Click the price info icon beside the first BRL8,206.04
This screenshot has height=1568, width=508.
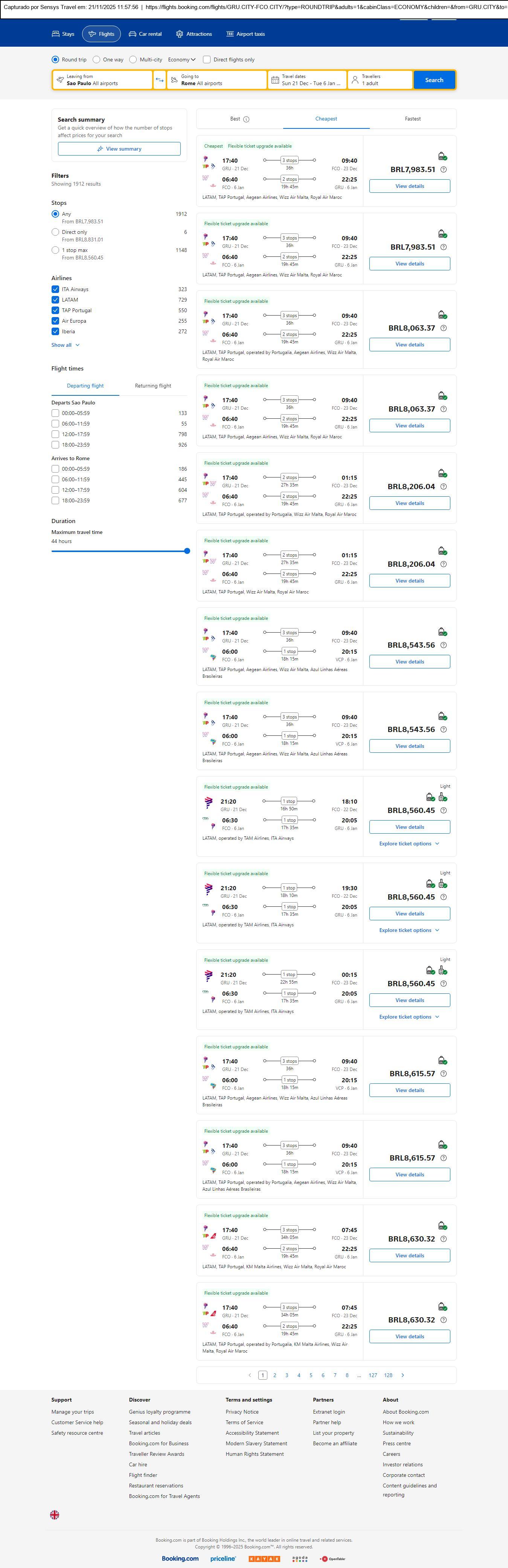click(x=444, y=487)
